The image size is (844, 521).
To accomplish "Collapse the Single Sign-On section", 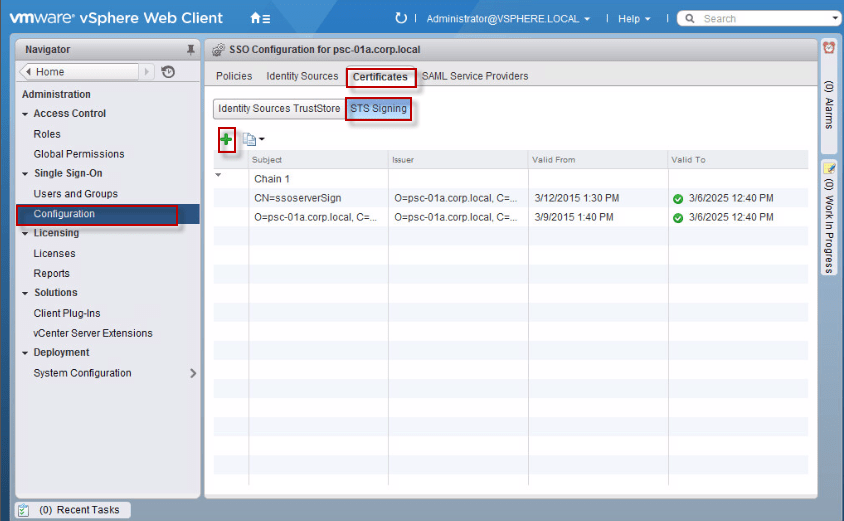I will click(25, 174).
